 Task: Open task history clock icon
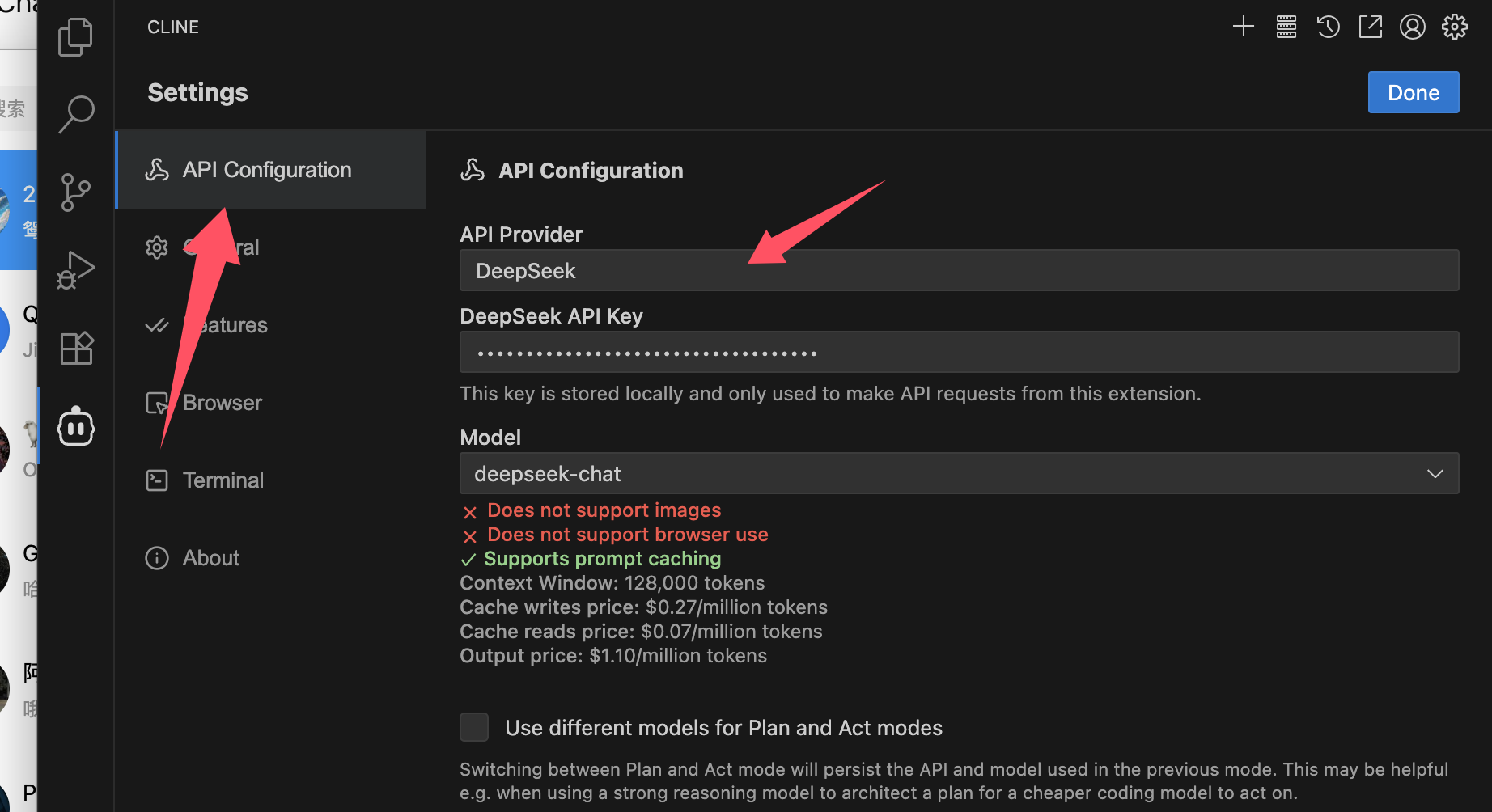(x=1329, y=27)
